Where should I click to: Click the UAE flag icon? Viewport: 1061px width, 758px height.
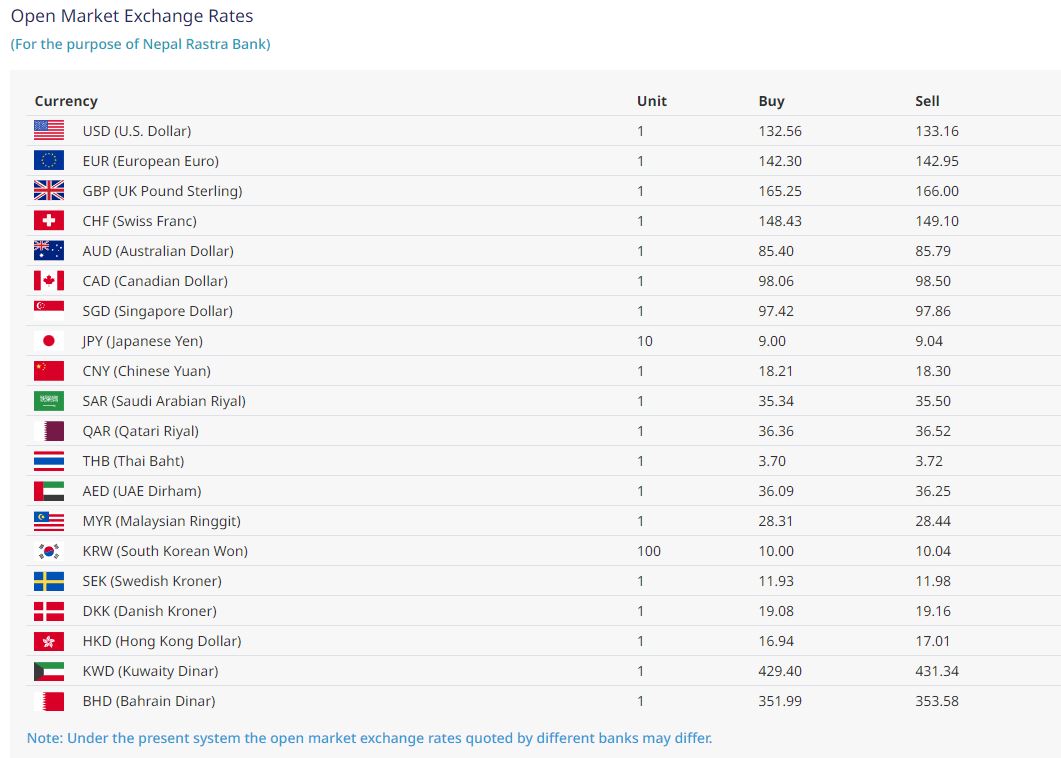tap(49, 491)
